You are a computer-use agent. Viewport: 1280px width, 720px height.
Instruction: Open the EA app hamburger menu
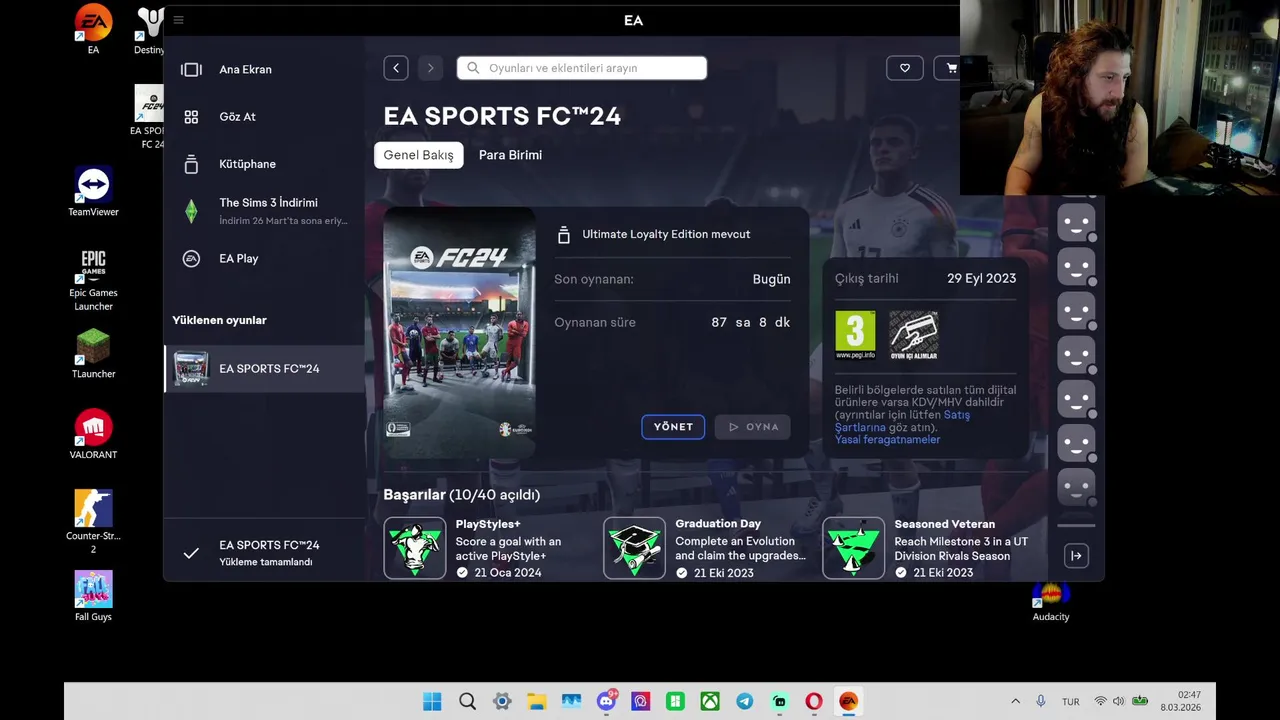point(178,20)
